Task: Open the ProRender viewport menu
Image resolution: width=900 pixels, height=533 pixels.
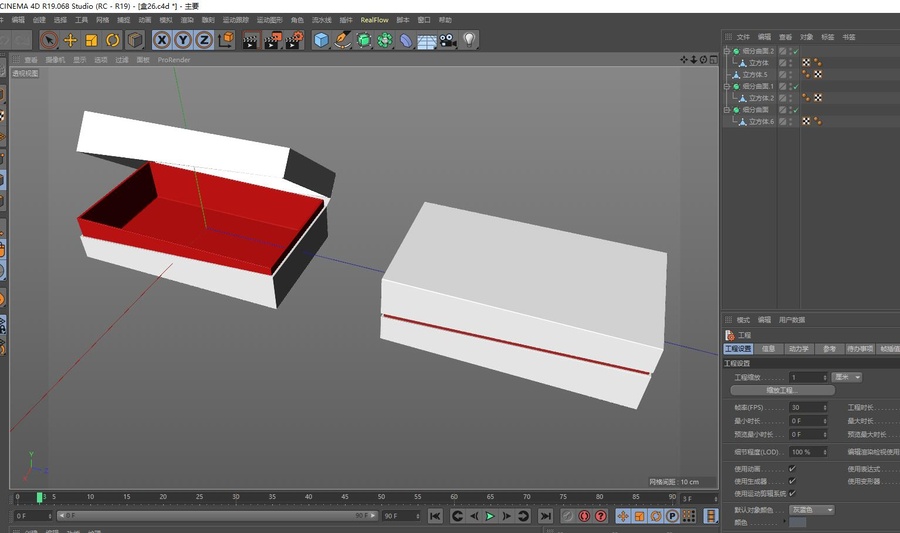Action: pos(174,60)
